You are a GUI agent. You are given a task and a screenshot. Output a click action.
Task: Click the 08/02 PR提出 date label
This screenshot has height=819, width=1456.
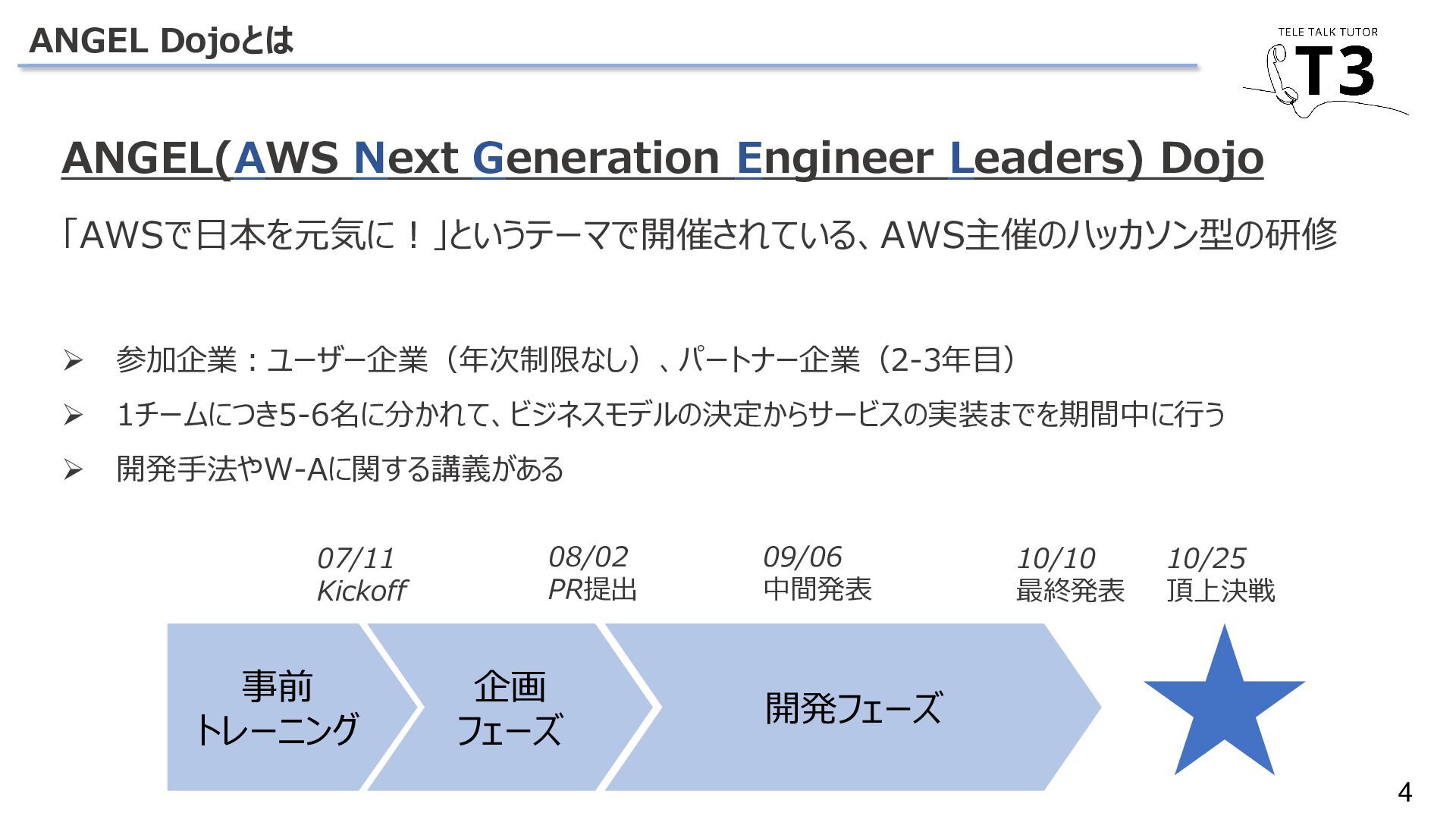(x=592, y=573)
